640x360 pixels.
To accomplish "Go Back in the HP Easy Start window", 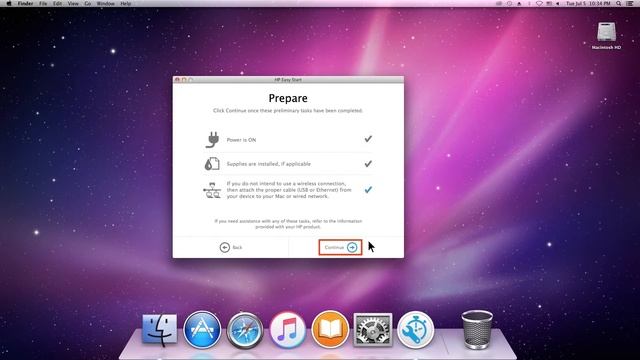I will [231, 247].
